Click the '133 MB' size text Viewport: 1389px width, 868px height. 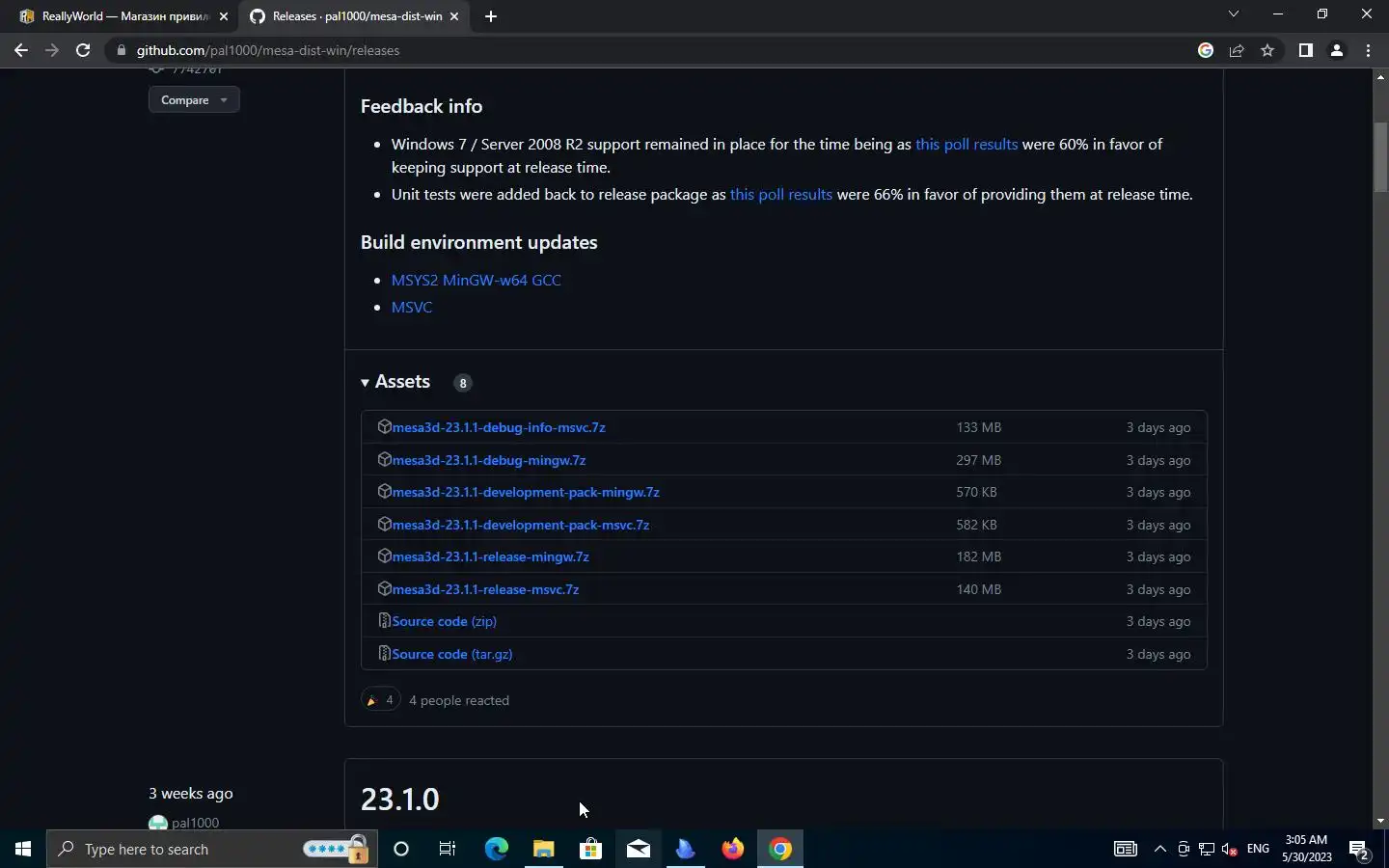[978, 427]
